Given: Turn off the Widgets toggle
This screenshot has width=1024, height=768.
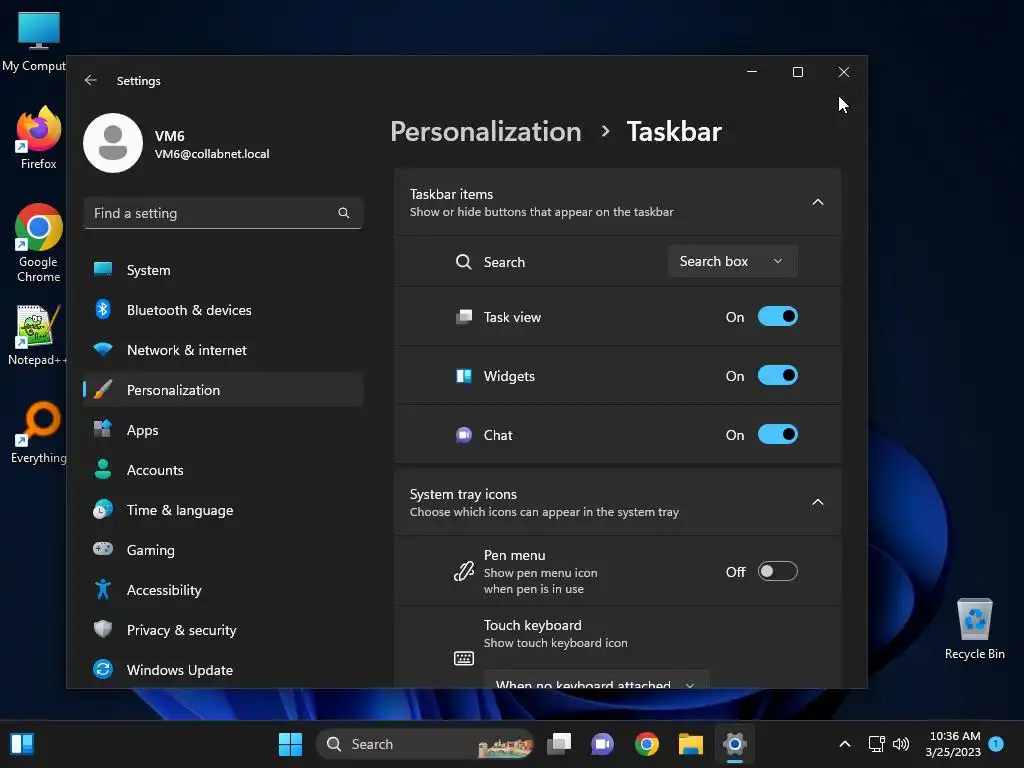Looking at the screenshot, I should [x=777, y=376].
